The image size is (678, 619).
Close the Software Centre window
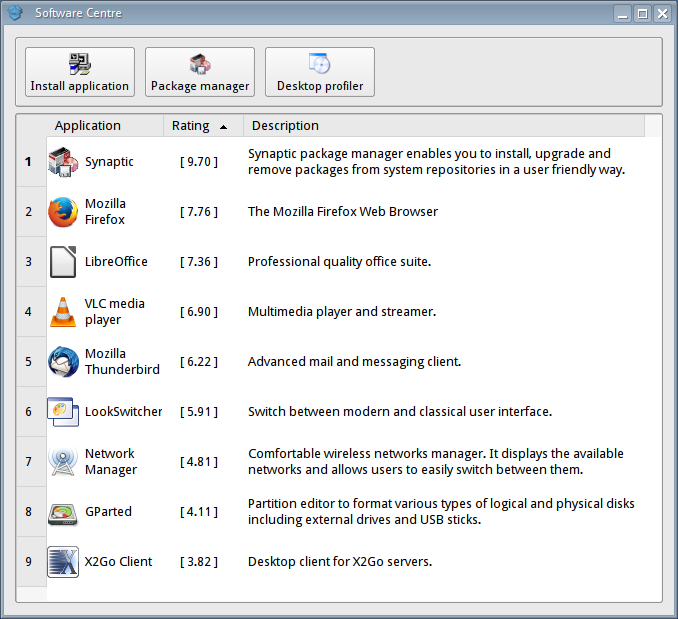point(662,14)
